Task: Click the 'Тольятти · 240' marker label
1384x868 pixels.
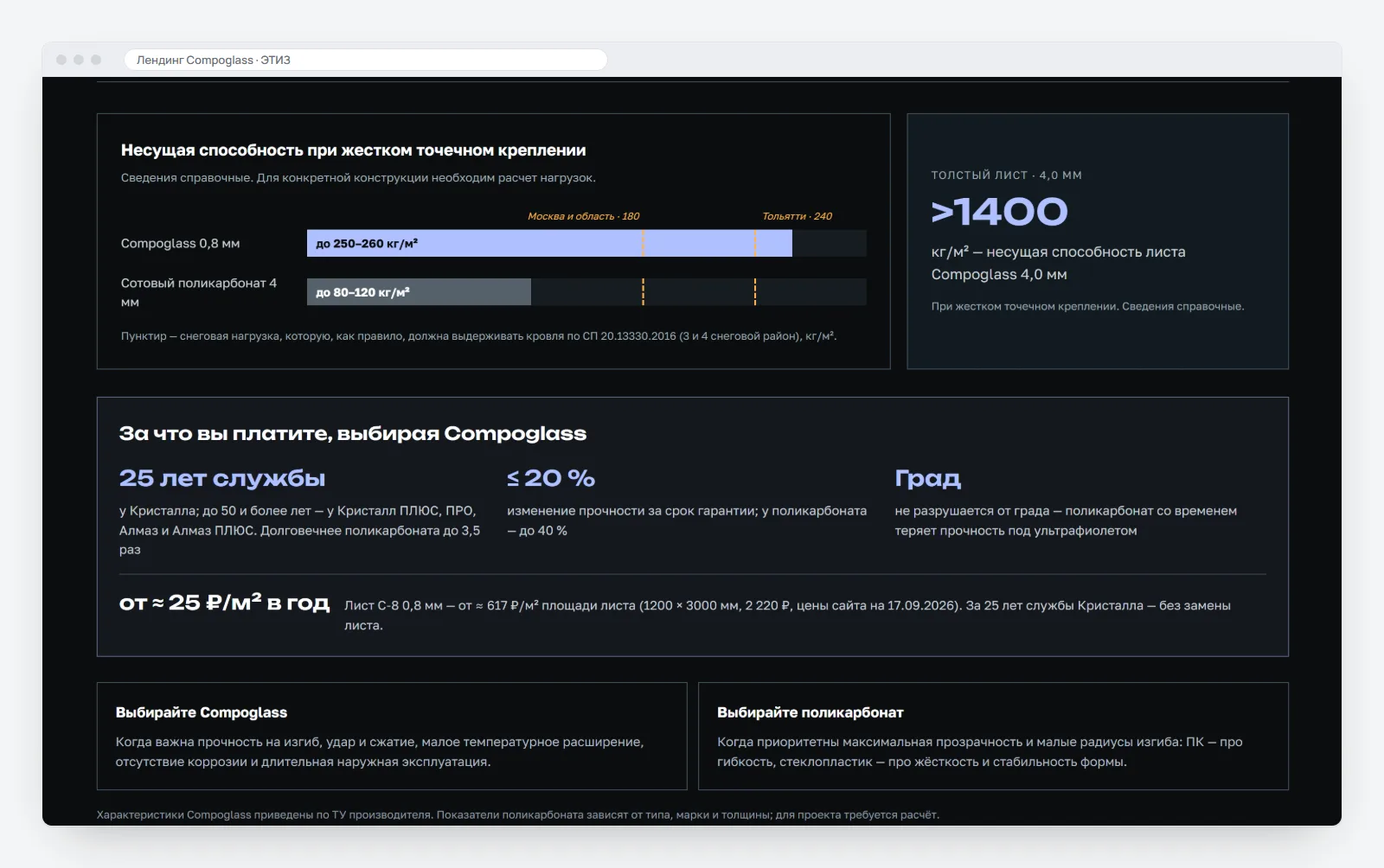Action: (797, 216)
